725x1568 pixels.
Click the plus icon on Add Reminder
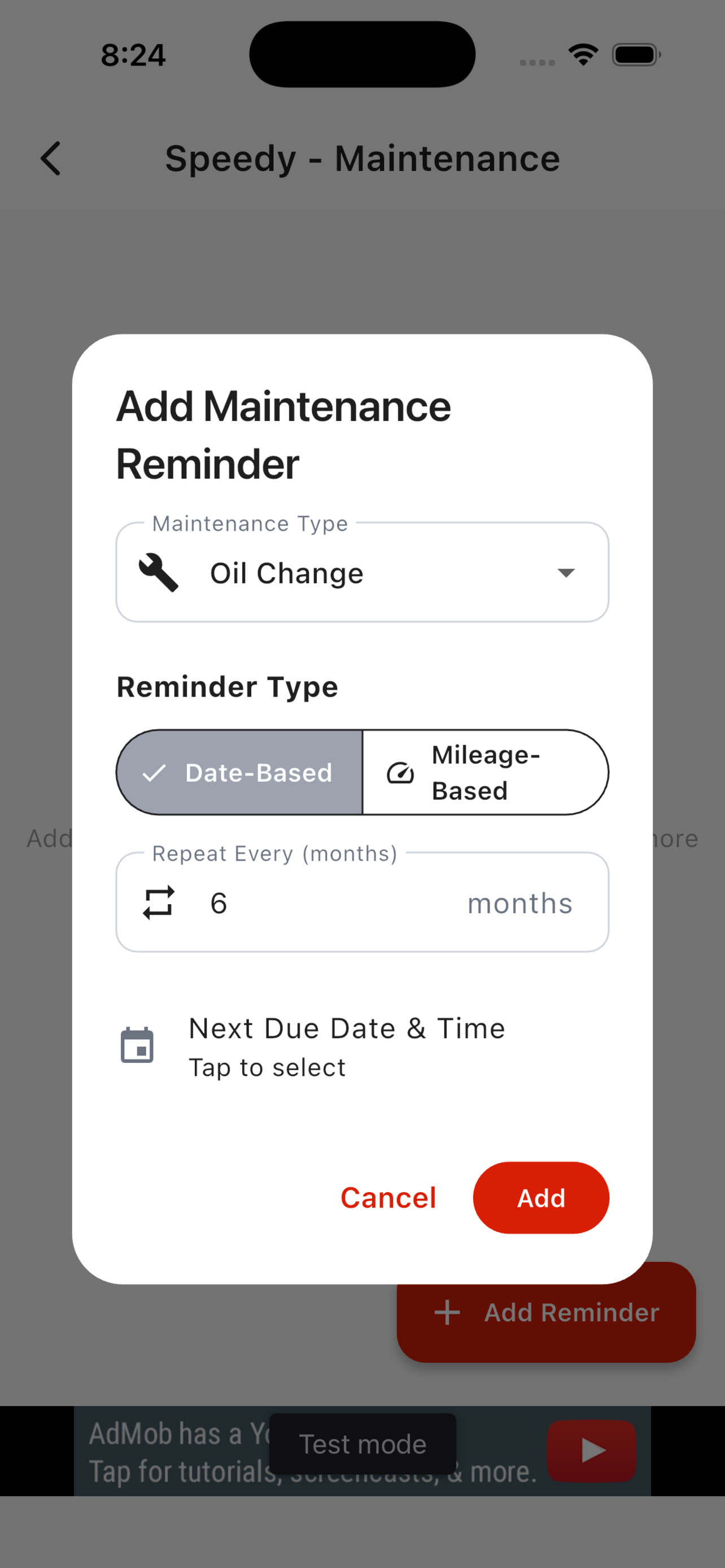pyautogui.click(x=447, y=1312)
